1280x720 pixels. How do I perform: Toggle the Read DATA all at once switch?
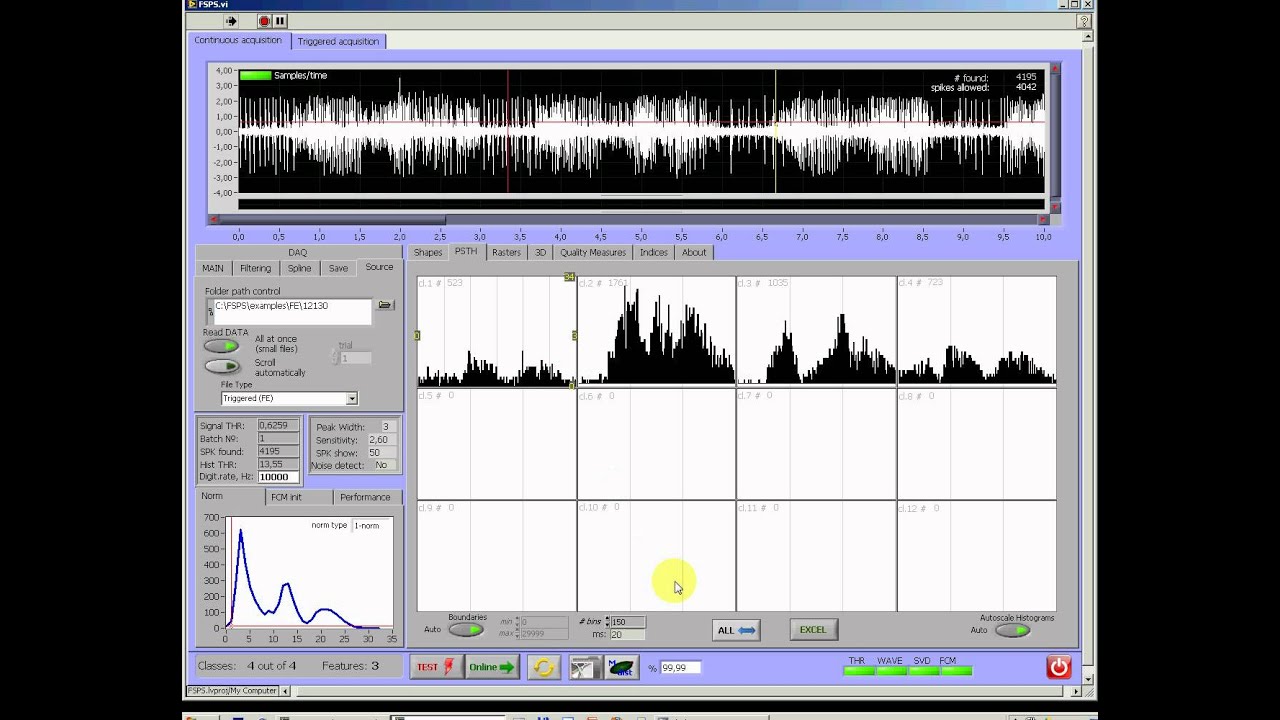(x=221, y=346)
